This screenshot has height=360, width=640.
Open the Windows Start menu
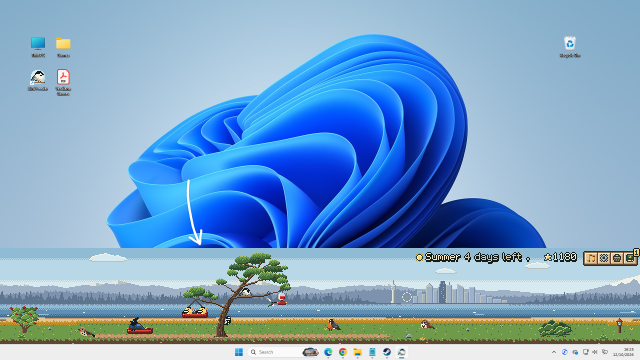point(239,352)
